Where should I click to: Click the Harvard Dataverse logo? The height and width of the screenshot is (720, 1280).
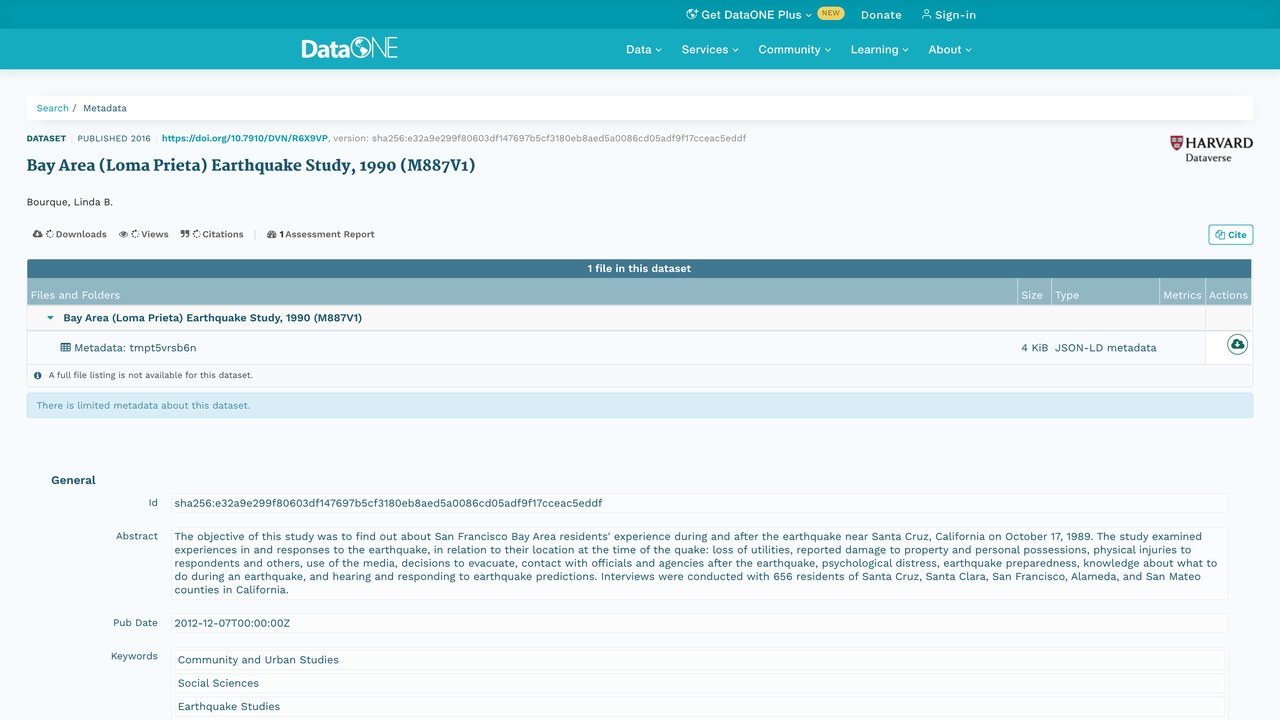pyautogui.click(x=1211, y=149)
